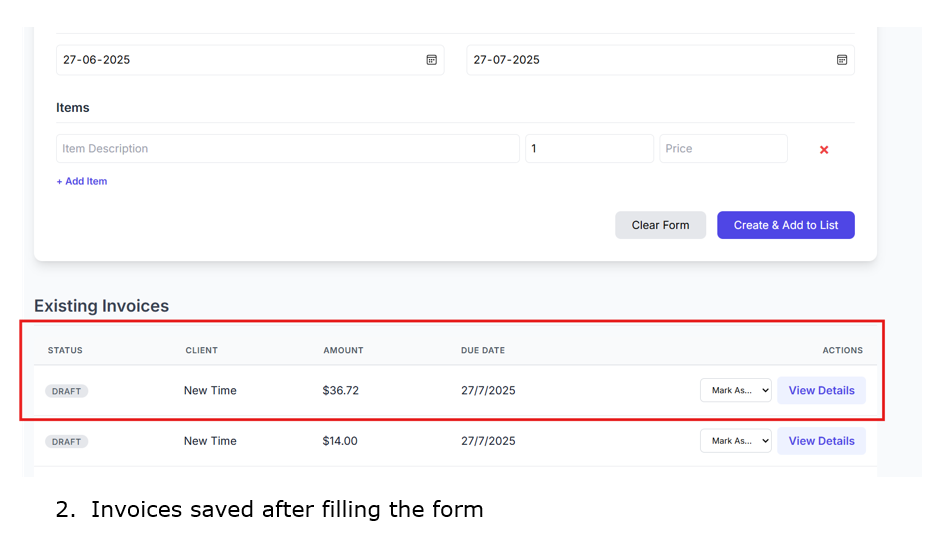
Task: Click Create & Add to List button
Action: click(785, 225)
